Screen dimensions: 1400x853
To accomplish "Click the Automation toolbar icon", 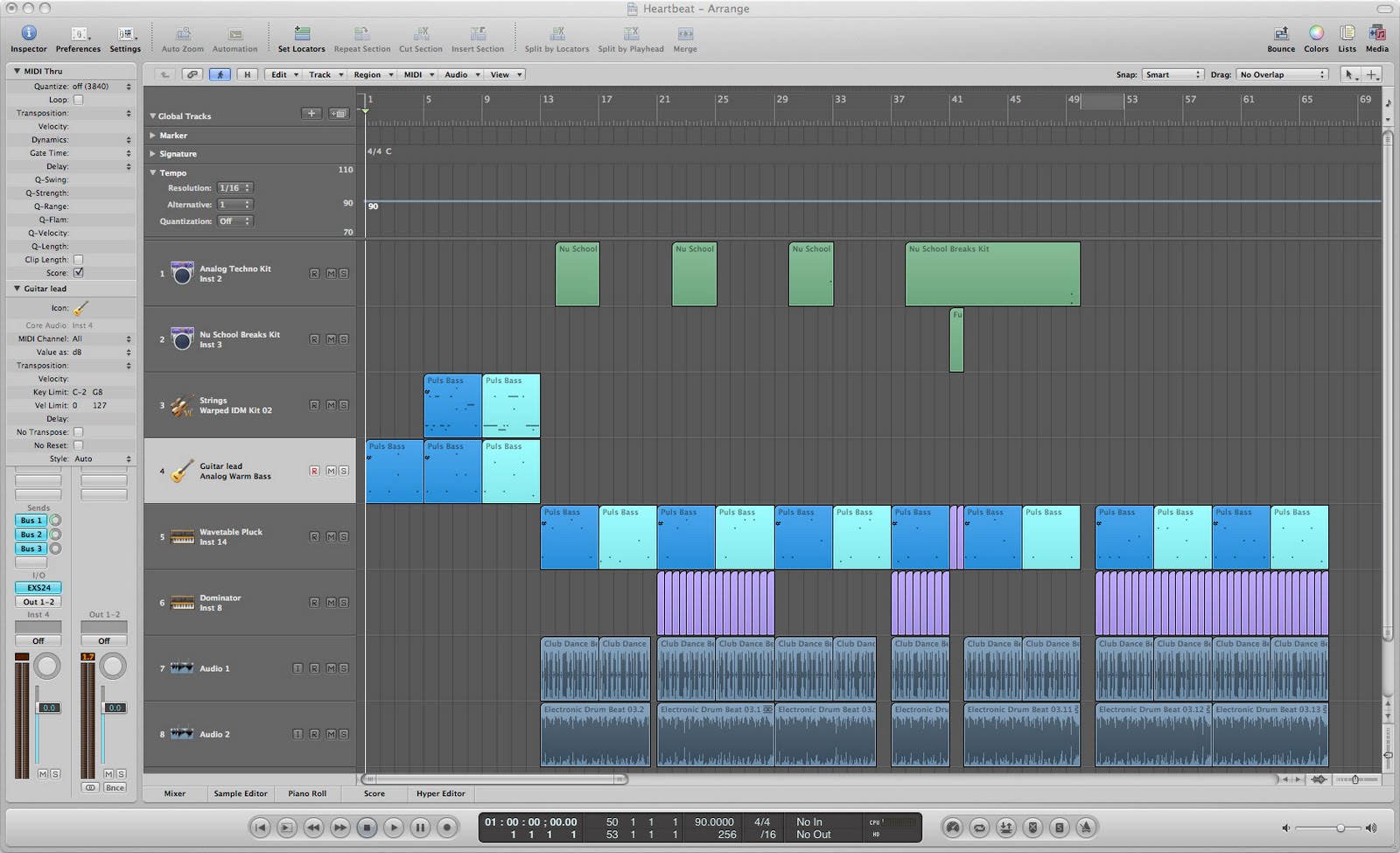I will click(234, 35).
